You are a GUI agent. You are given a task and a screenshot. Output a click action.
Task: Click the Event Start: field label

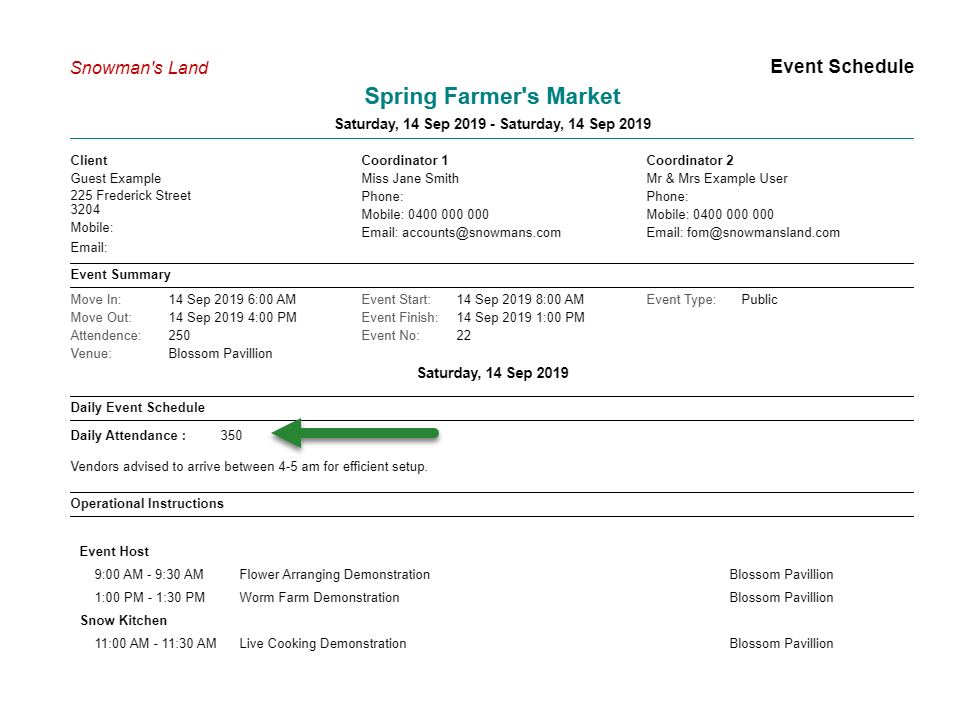tap(395, 299)
